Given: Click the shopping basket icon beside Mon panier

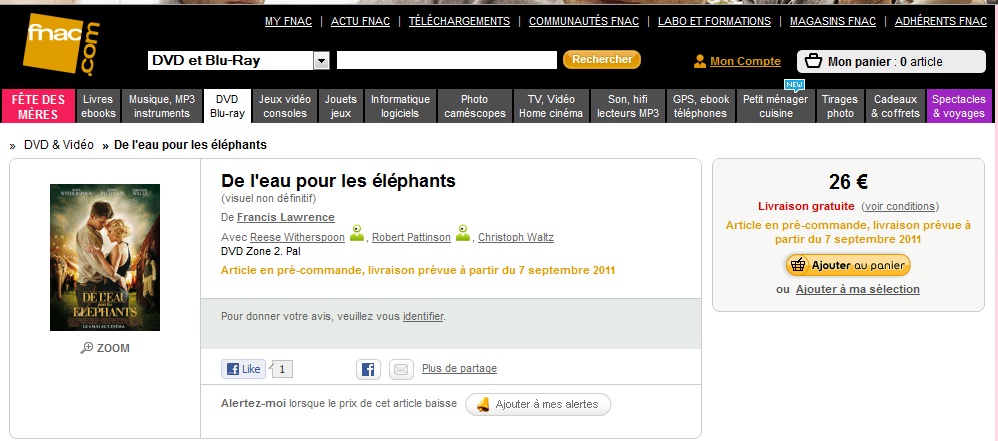Looking at the screenshot, I should [x=813, y=61].
